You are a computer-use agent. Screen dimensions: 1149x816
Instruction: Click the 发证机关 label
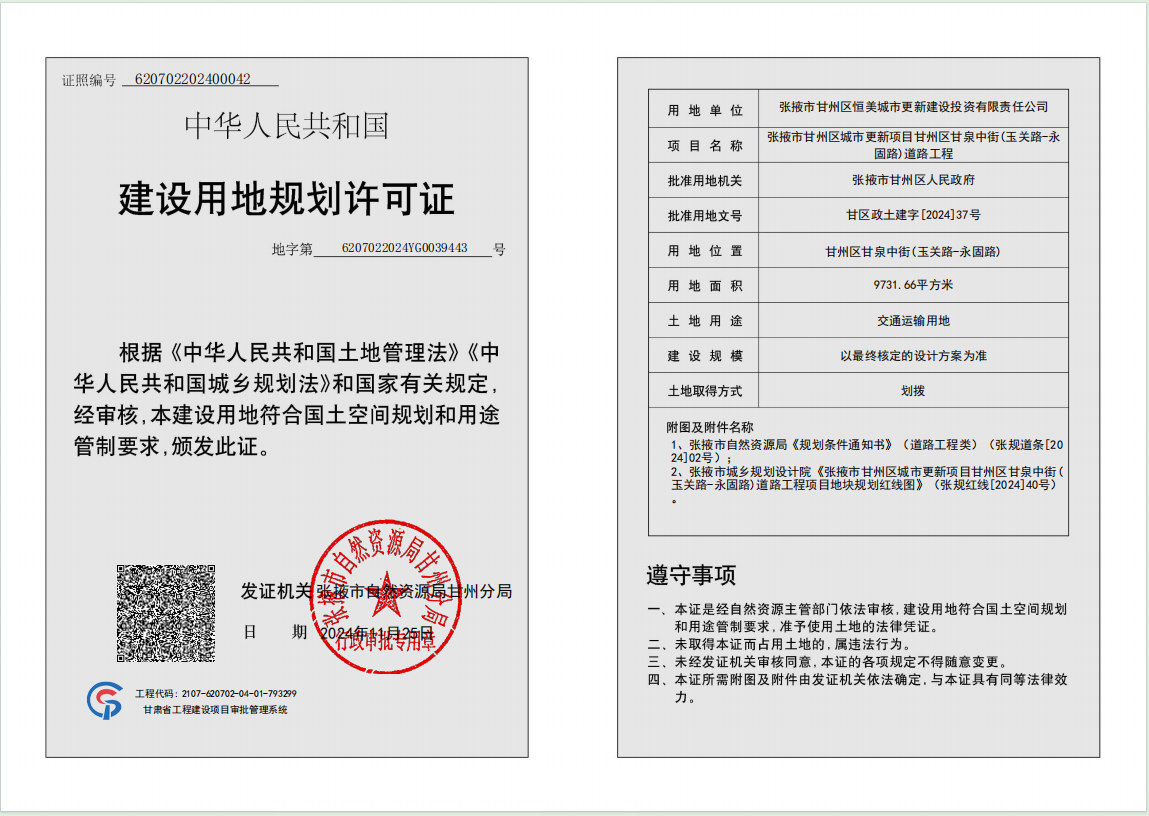277,591
